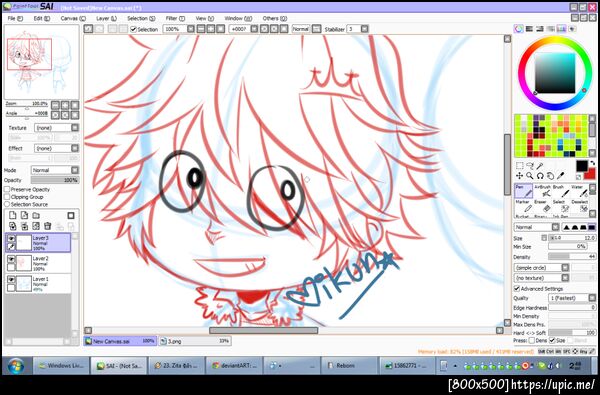
Task: Select the eyedropper color picker tool
Action: click(x=560, y=176)
